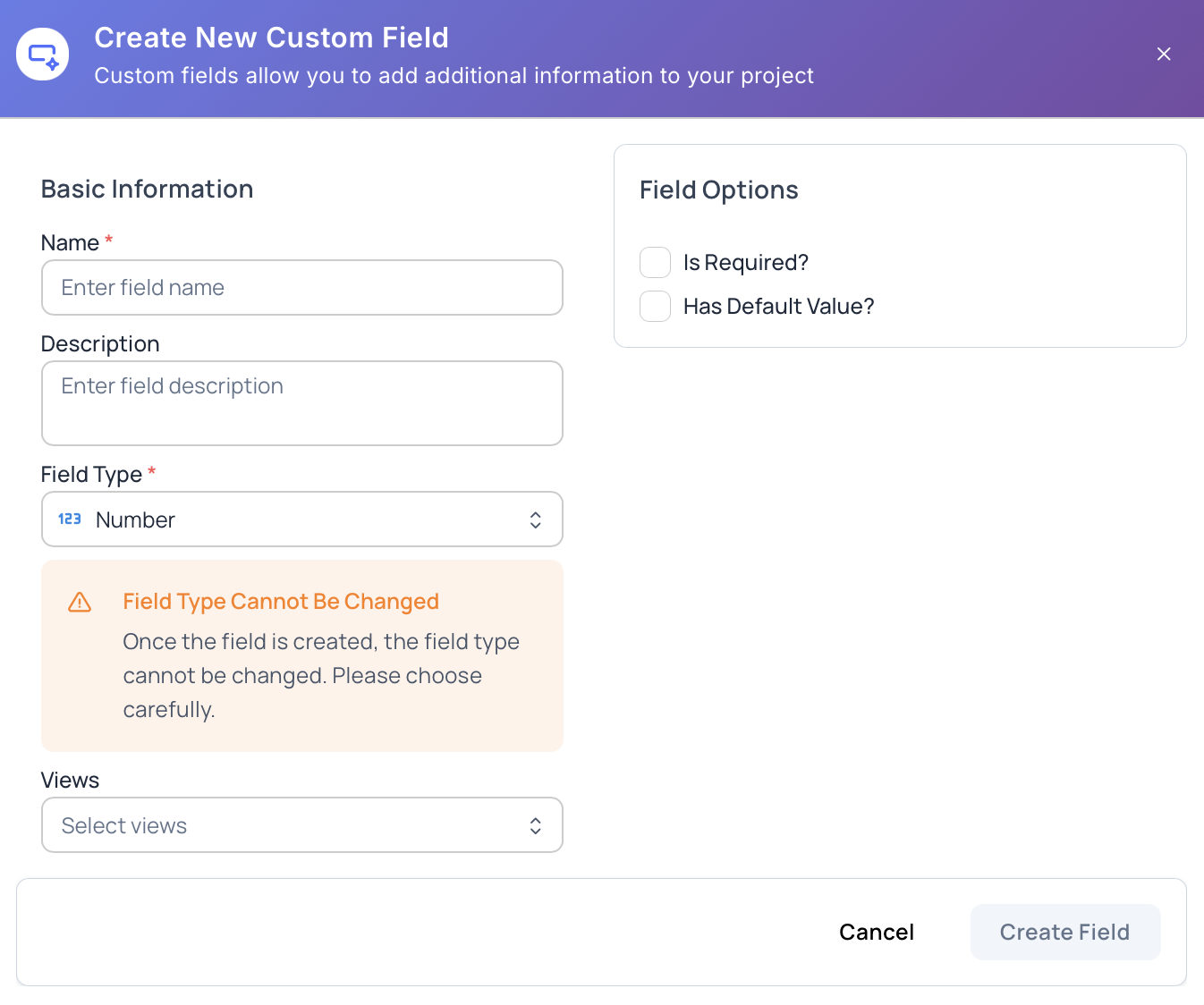Viewport: 1204px width, 1005px height.
Task: Enable the "Is Required?" checkbox
Action: 655,262
